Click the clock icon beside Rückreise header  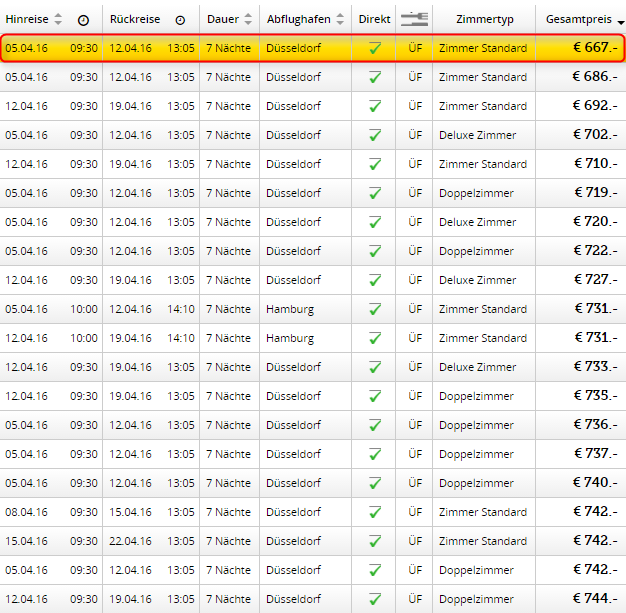coord(180,20)
